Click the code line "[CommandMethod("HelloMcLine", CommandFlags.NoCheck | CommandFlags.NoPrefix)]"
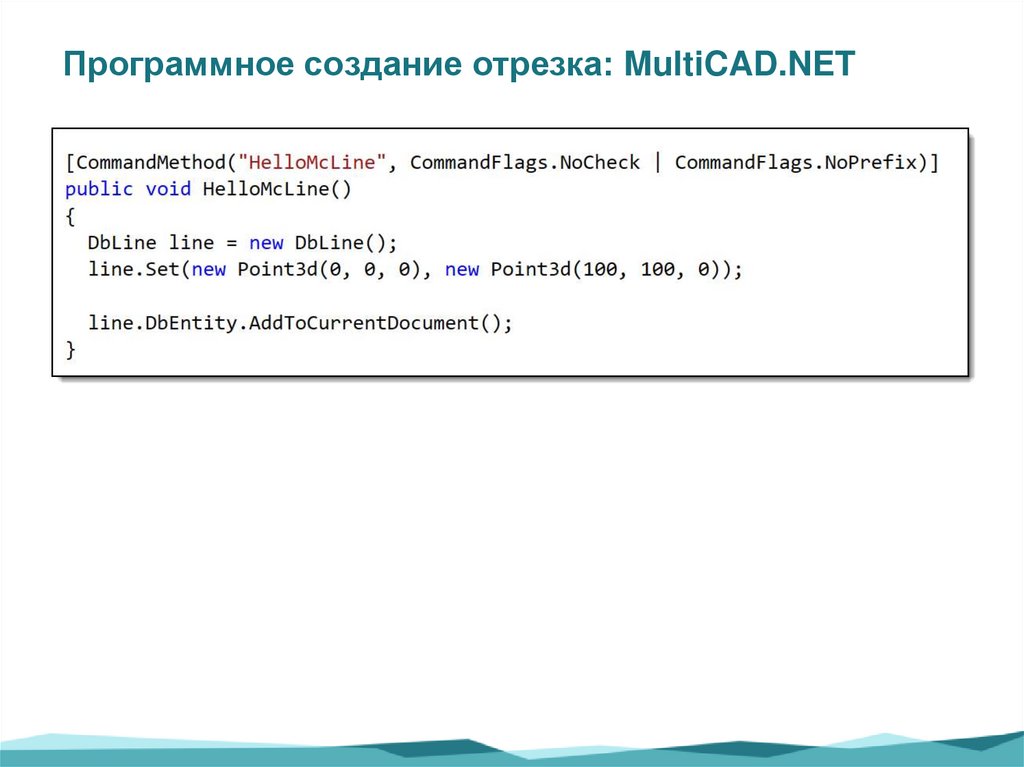 (x=502, y=162)
